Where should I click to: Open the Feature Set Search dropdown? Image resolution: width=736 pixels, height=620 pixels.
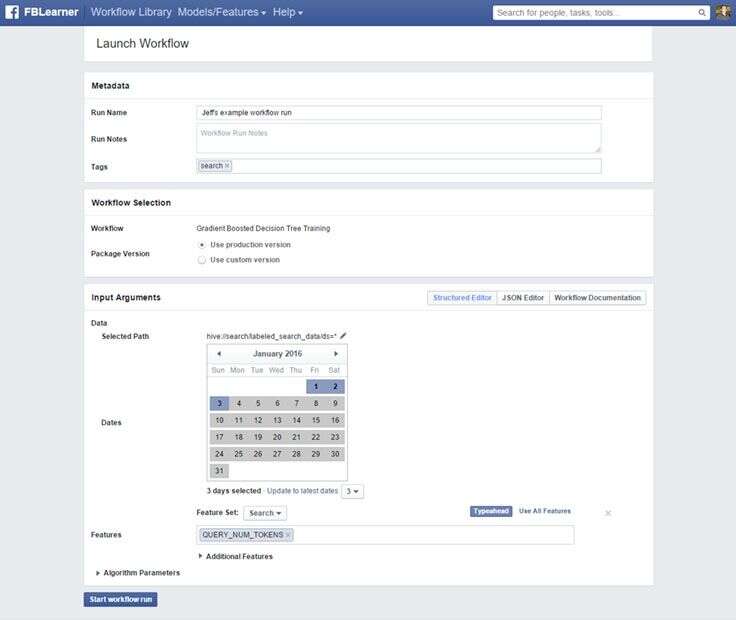[266, 513]
